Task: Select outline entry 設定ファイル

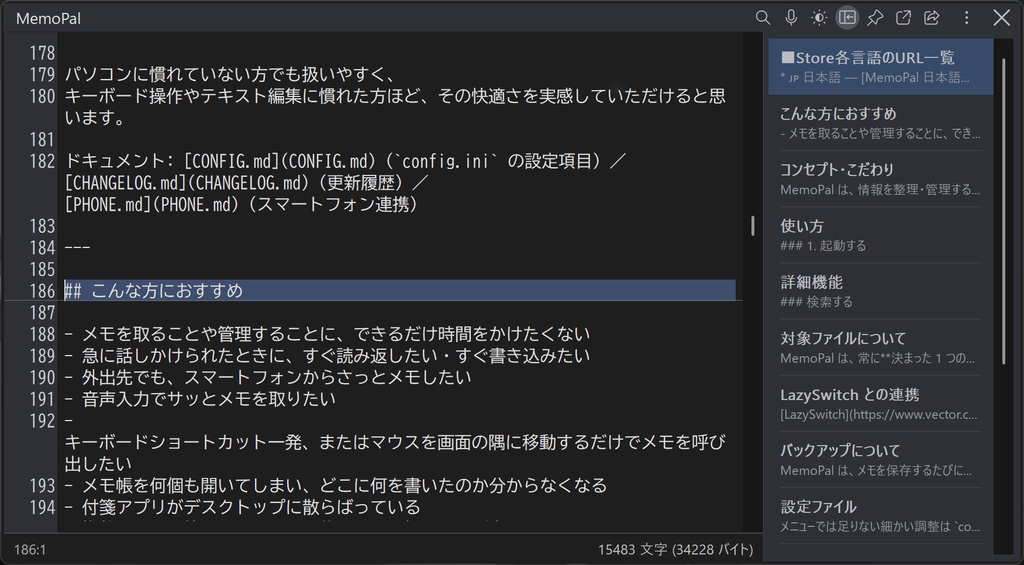Action: pyautogui.click(x=880, y=516)
